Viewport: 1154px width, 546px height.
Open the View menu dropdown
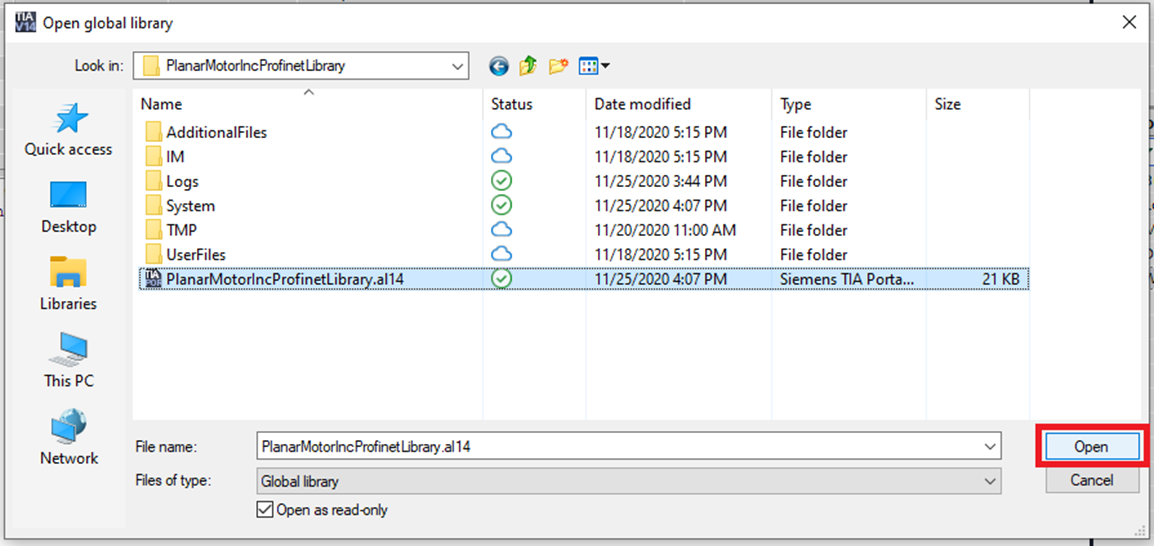click(595, 66)
